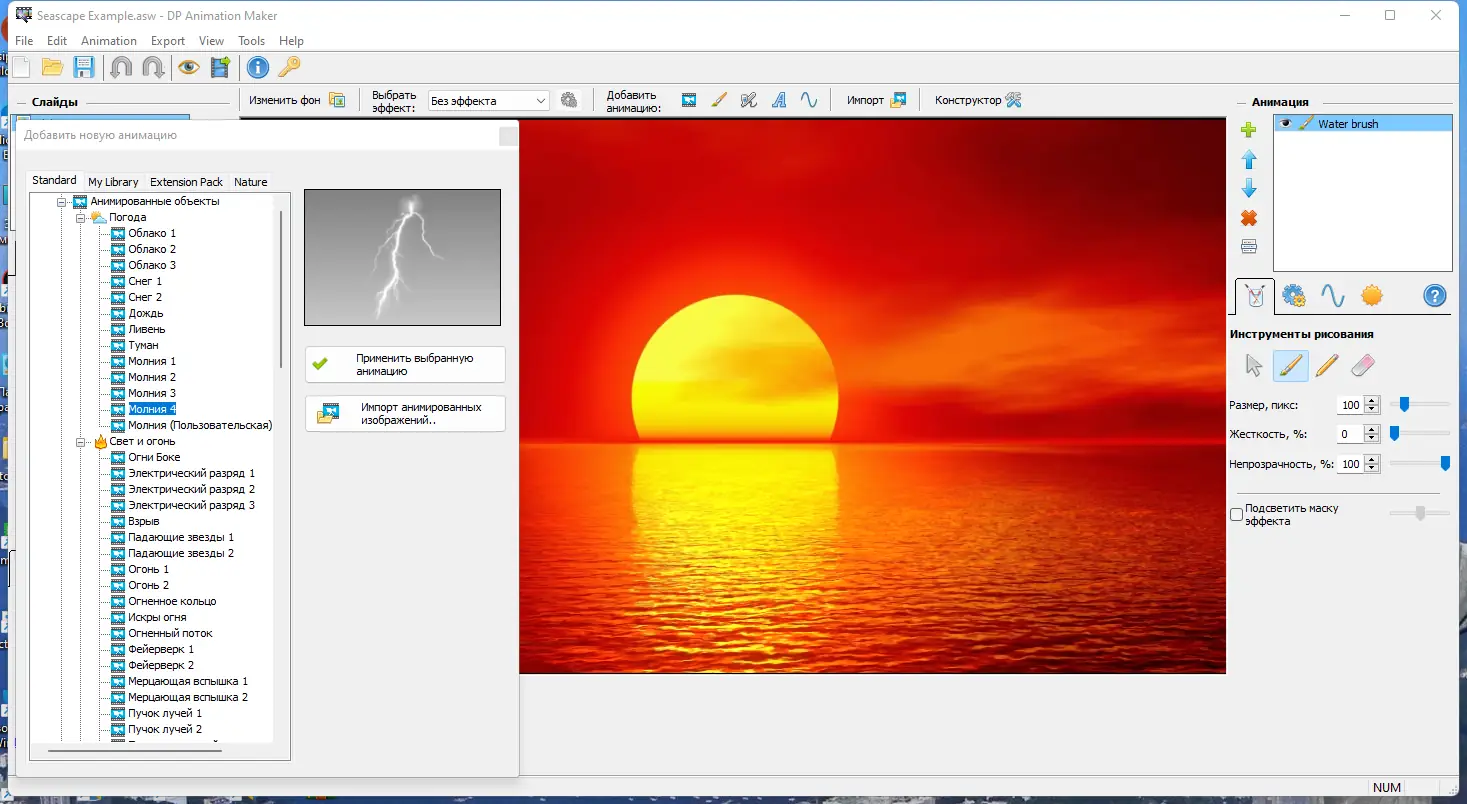Click the Preview eye icon in toolbar

click(188, 67)
